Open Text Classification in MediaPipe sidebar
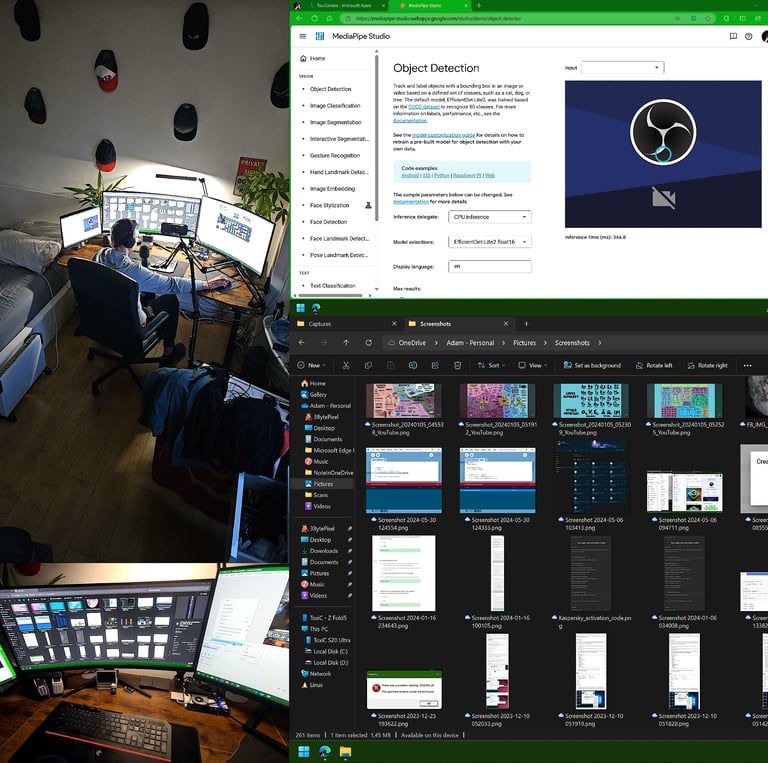The height and width of the screenshot is (763, 768). click(x=333, y=286)
